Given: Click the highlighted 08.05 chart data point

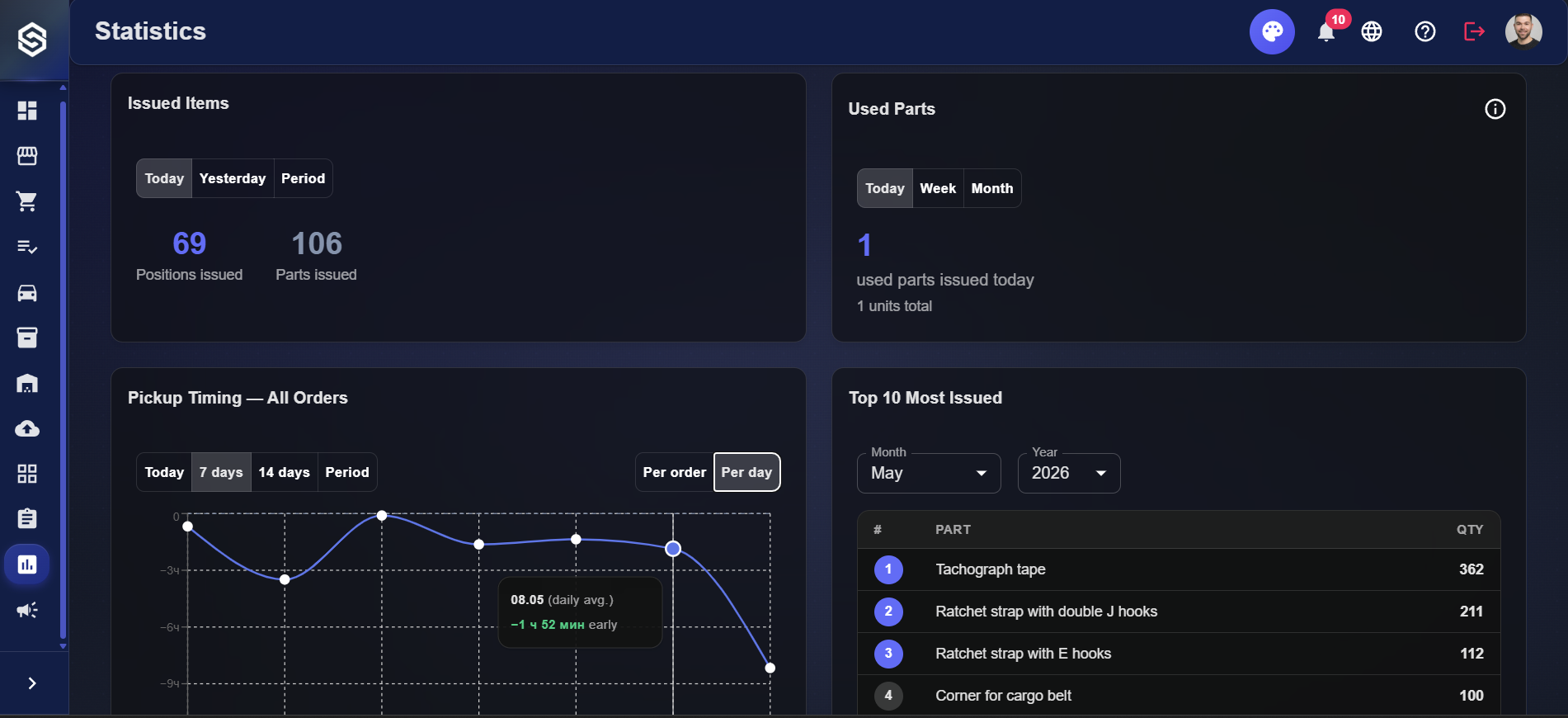Looking at the screenshot, I should point(673,548).
